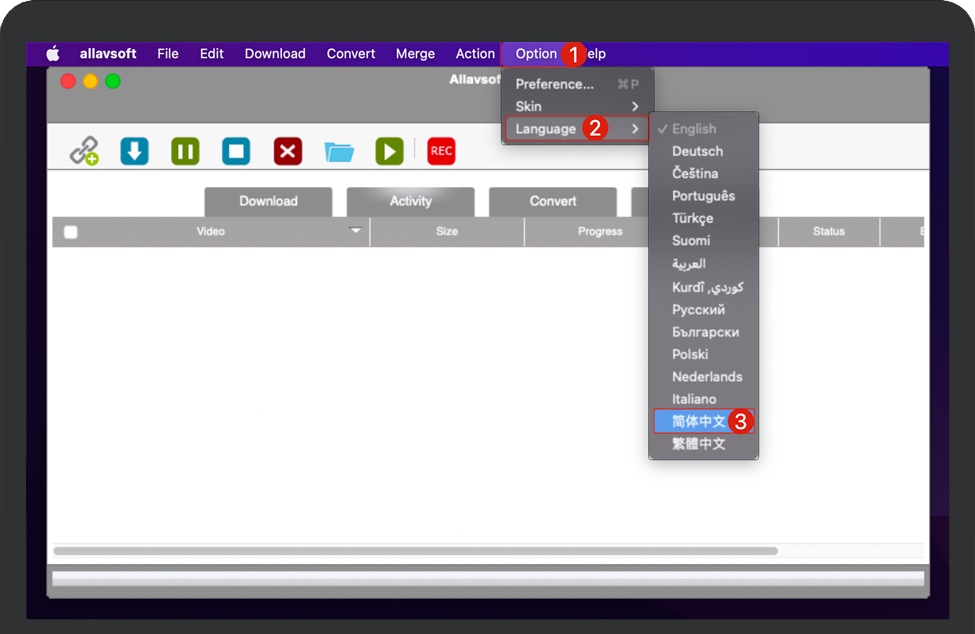Viewport: 975px width, 634px height.
Task: Expand the Video column dropdown arrow
Action: click(355, 230)
